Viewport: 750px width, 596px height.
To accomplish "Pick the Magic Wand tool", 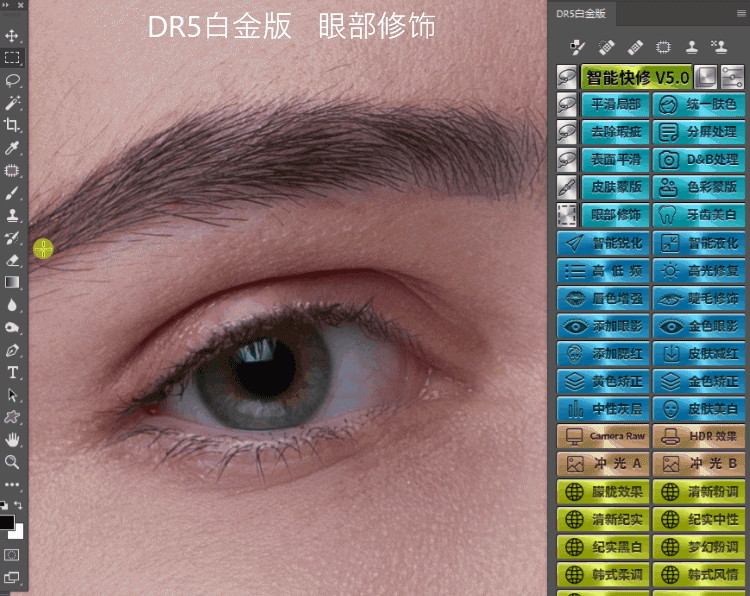I will click(13, 103).
